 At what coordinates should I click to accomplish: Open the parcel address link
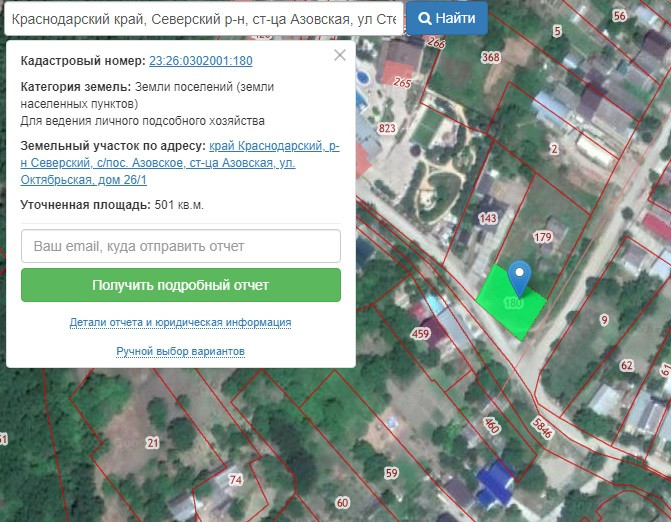(180, 163)
